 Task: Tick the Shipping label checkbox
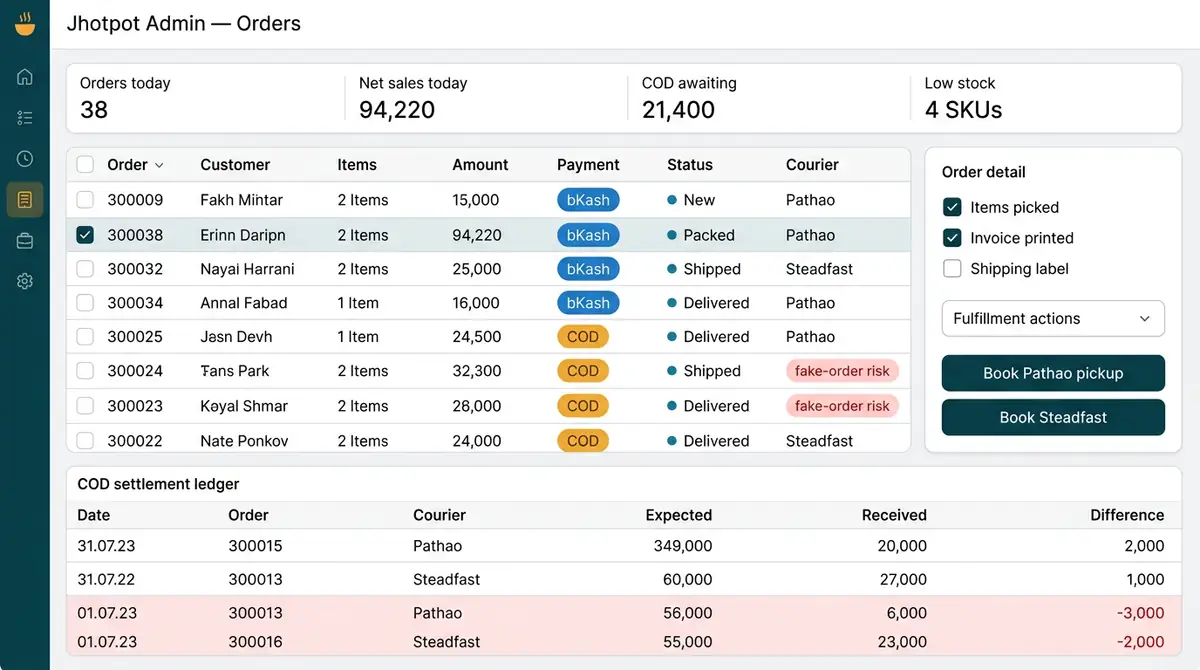(952, 269)
